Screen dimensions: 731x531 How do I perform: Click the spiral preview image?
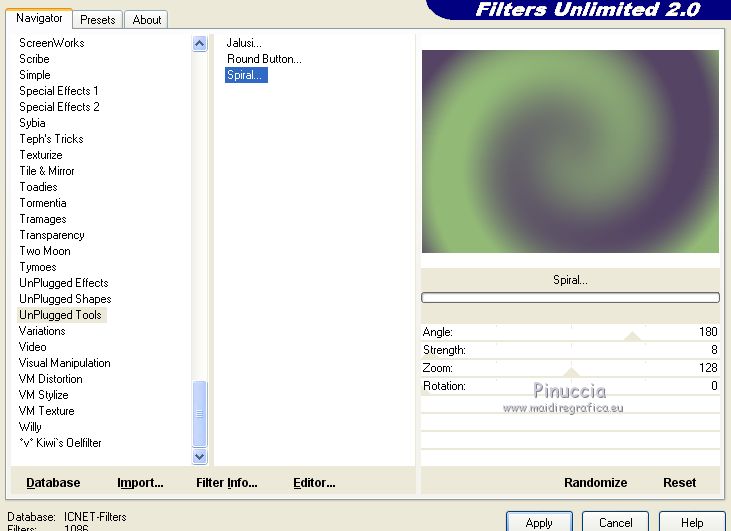(x=570, y=152)
